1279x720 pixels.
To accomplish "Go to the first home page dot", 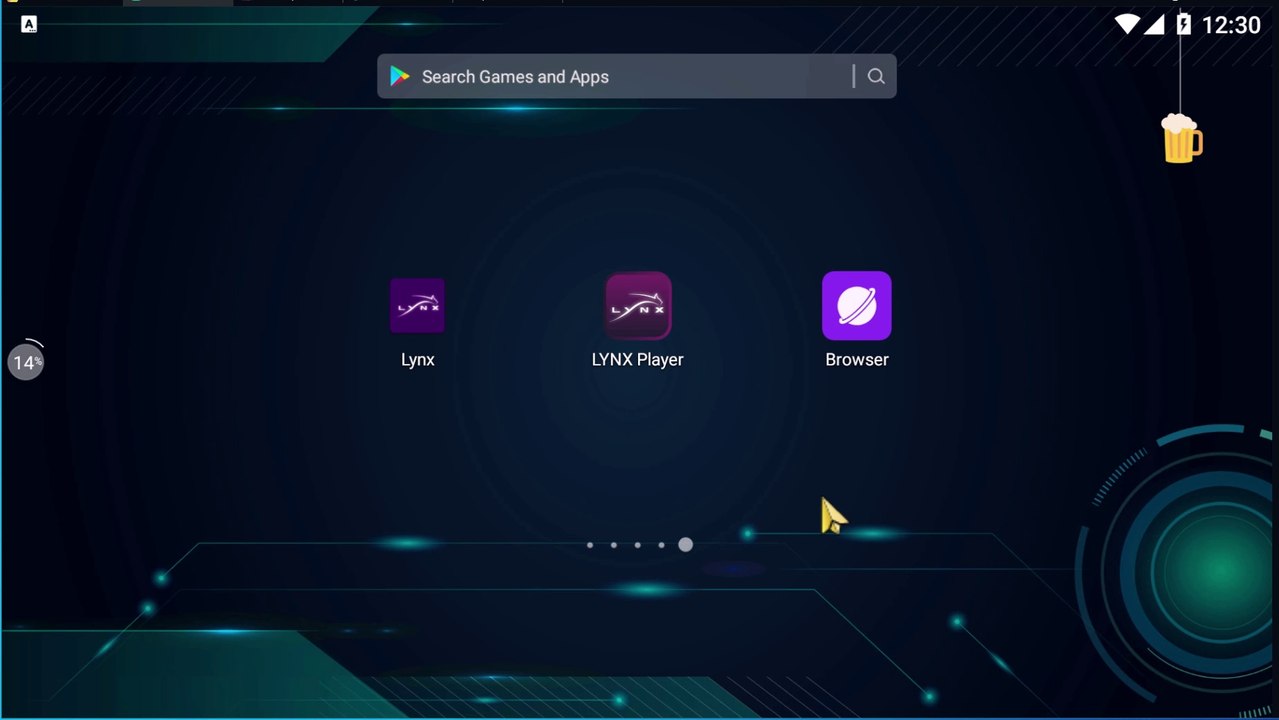I will pos(590,545).
